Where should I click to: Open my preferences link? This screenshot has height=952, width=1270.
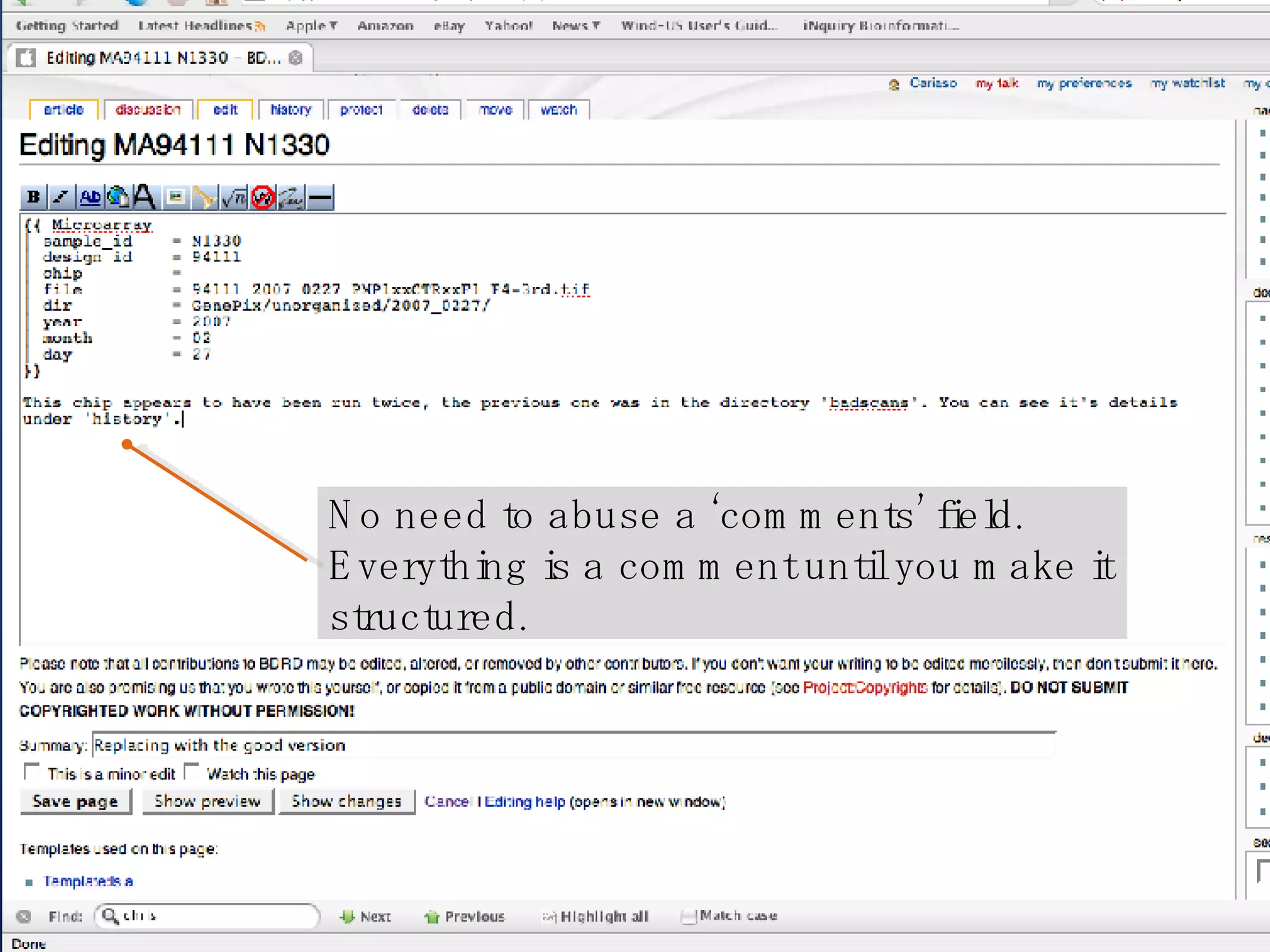[x=1084, y=83]
